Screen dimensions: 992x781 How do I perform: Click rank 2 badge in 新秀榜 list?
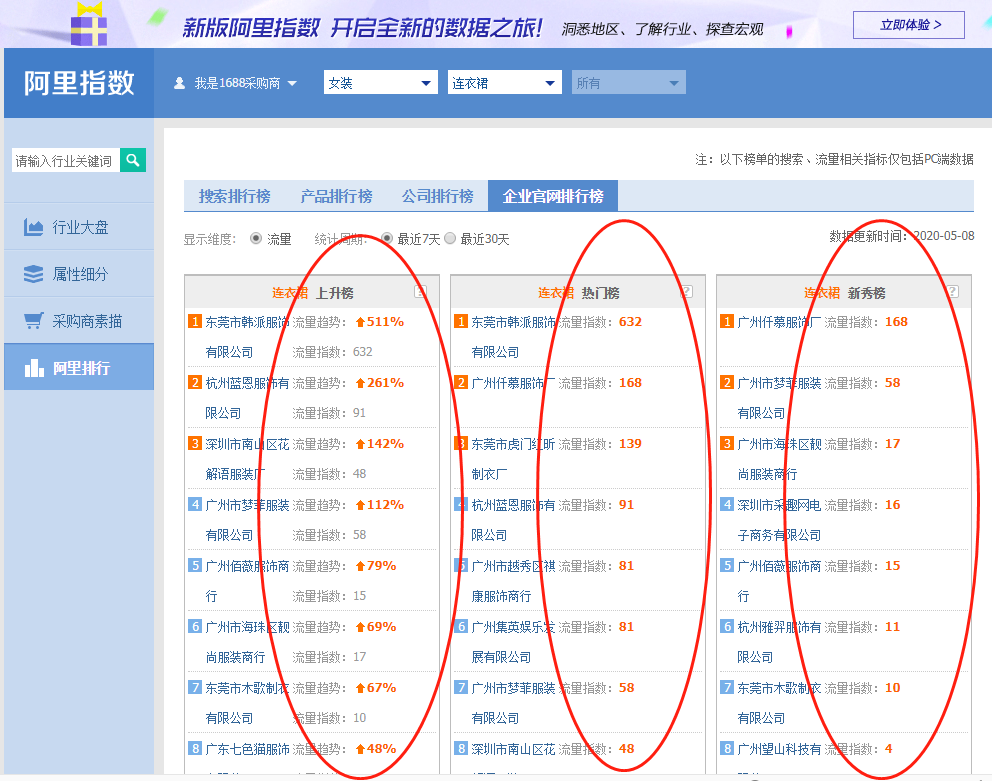(x=727, y=382)
